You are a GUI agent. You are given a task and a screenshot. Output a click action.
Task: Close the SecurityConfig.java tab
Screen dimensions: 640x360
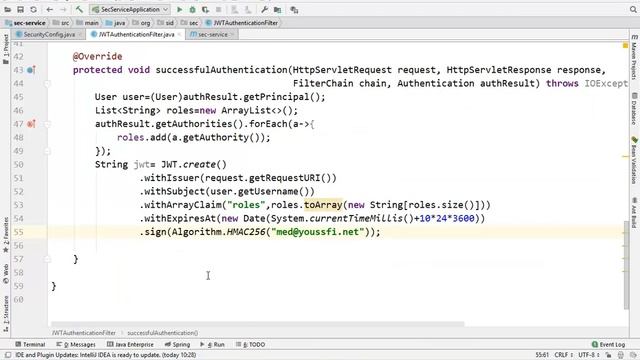pos(80,35)
